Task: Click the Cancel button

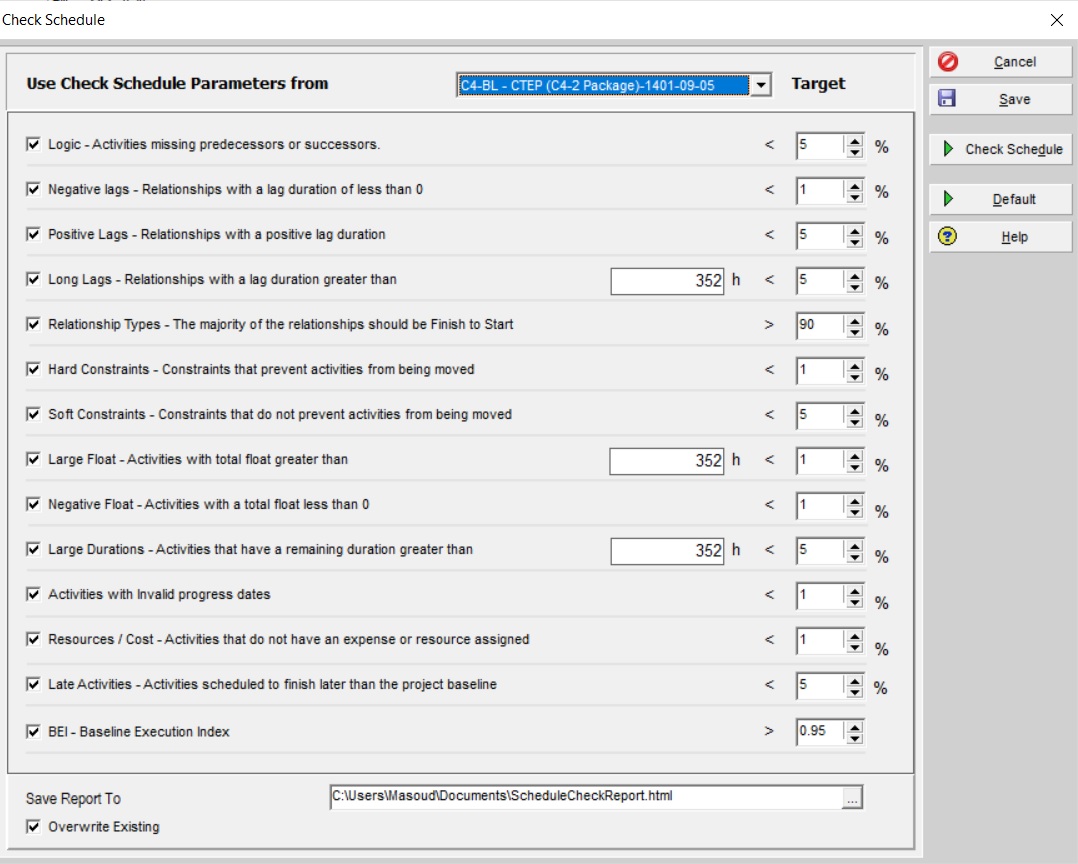Action: coord(1000,62)
